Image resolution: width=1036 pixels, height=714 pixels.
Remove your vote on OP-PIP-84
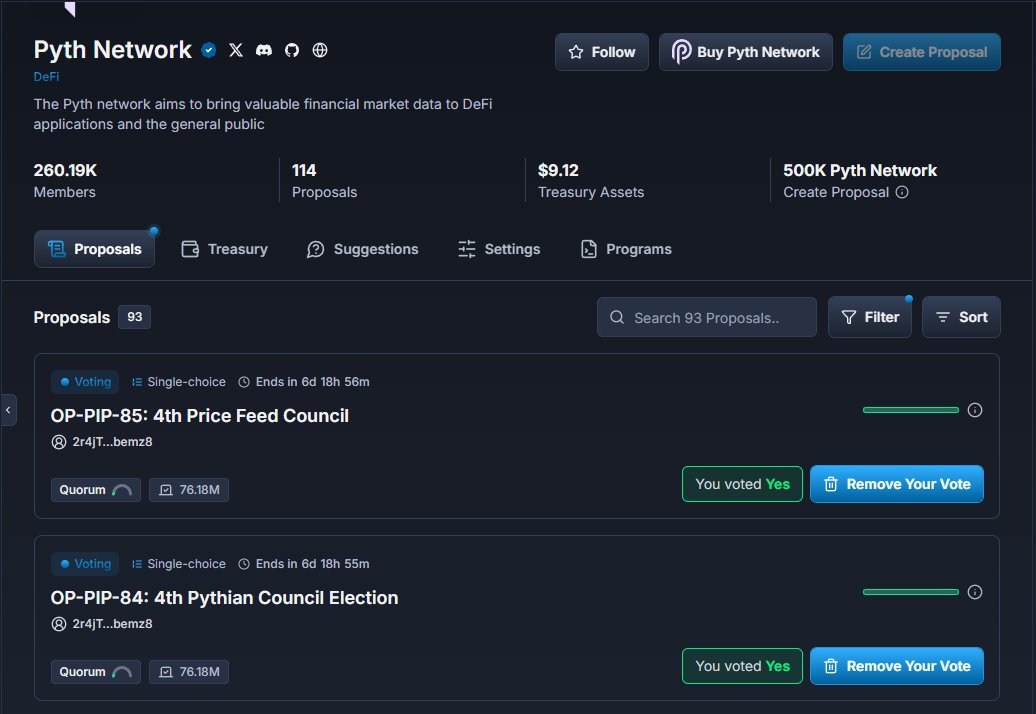[897, 666]
